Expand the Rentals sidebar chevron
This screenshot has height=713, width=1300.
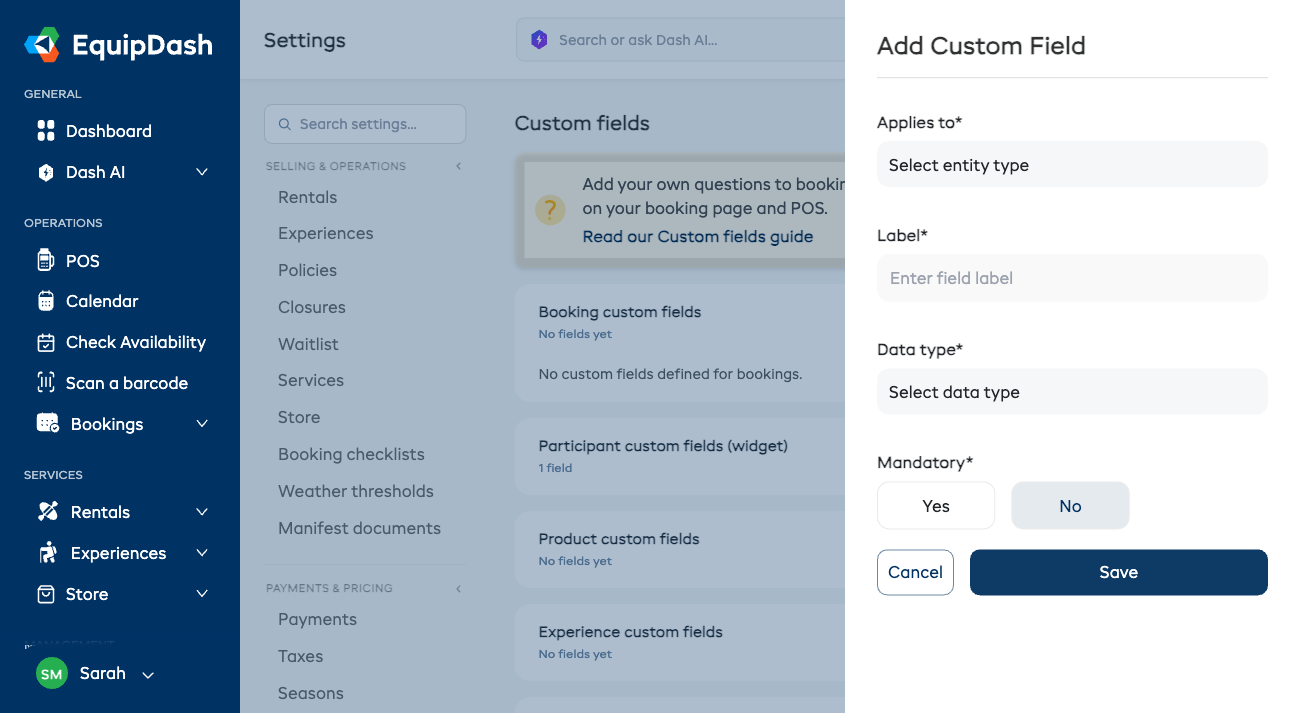click(202, 512)
